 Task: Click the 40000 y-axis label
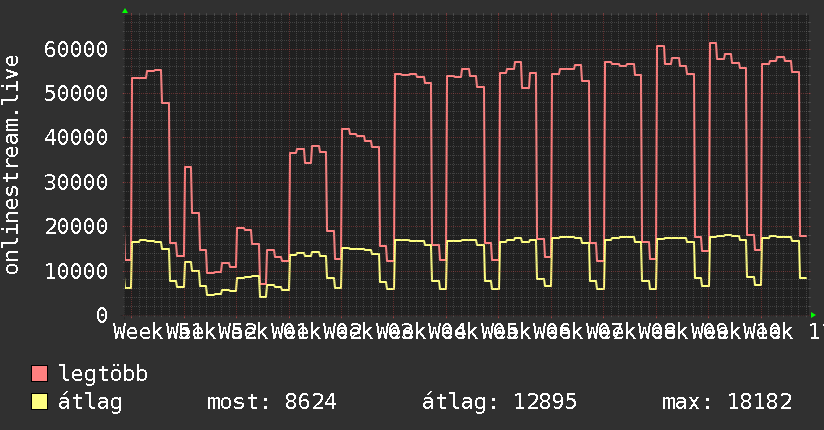pyautogui.click(x=76, y=138)
